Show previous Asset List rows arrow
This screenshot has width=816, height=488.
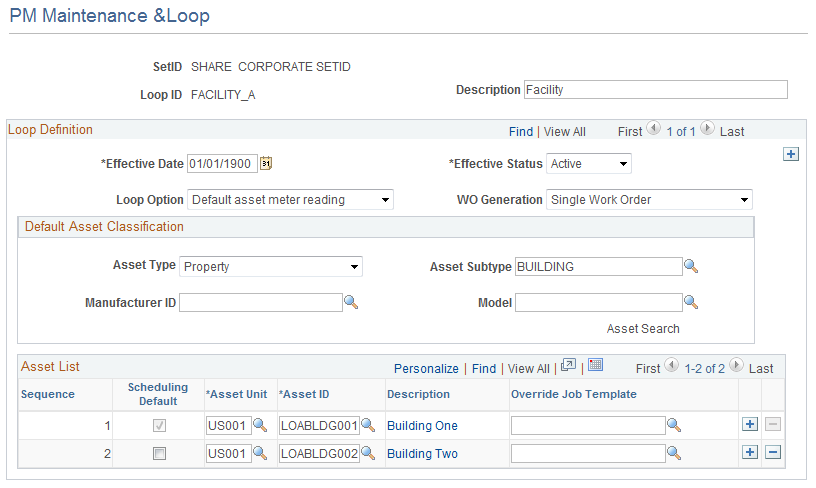(x=672, y=365)
